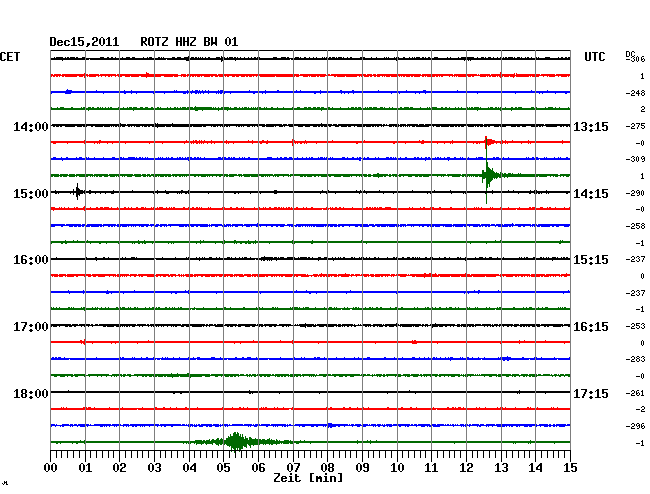The height and width of the screenshot is (494, 650).
Task: Click the DC offset value '2'
Action: point(643,109)
